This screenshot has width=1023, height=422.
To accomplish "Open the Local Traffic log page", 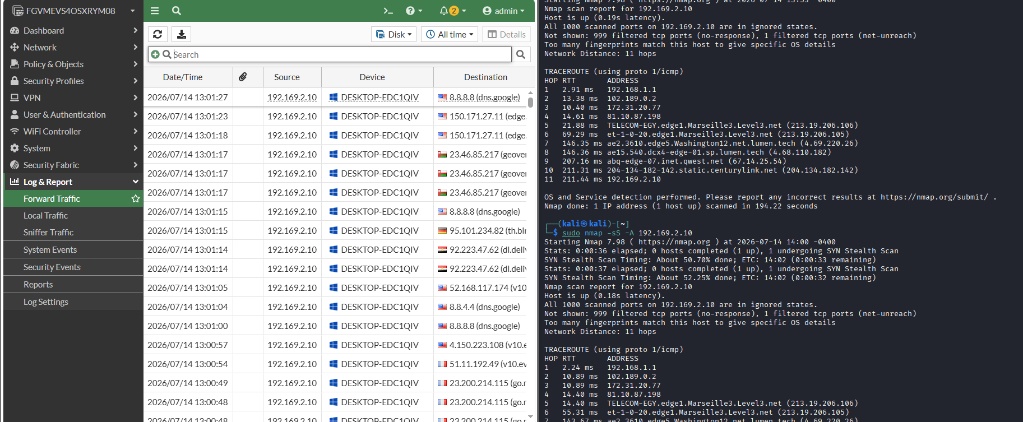I will coord(46,216).
